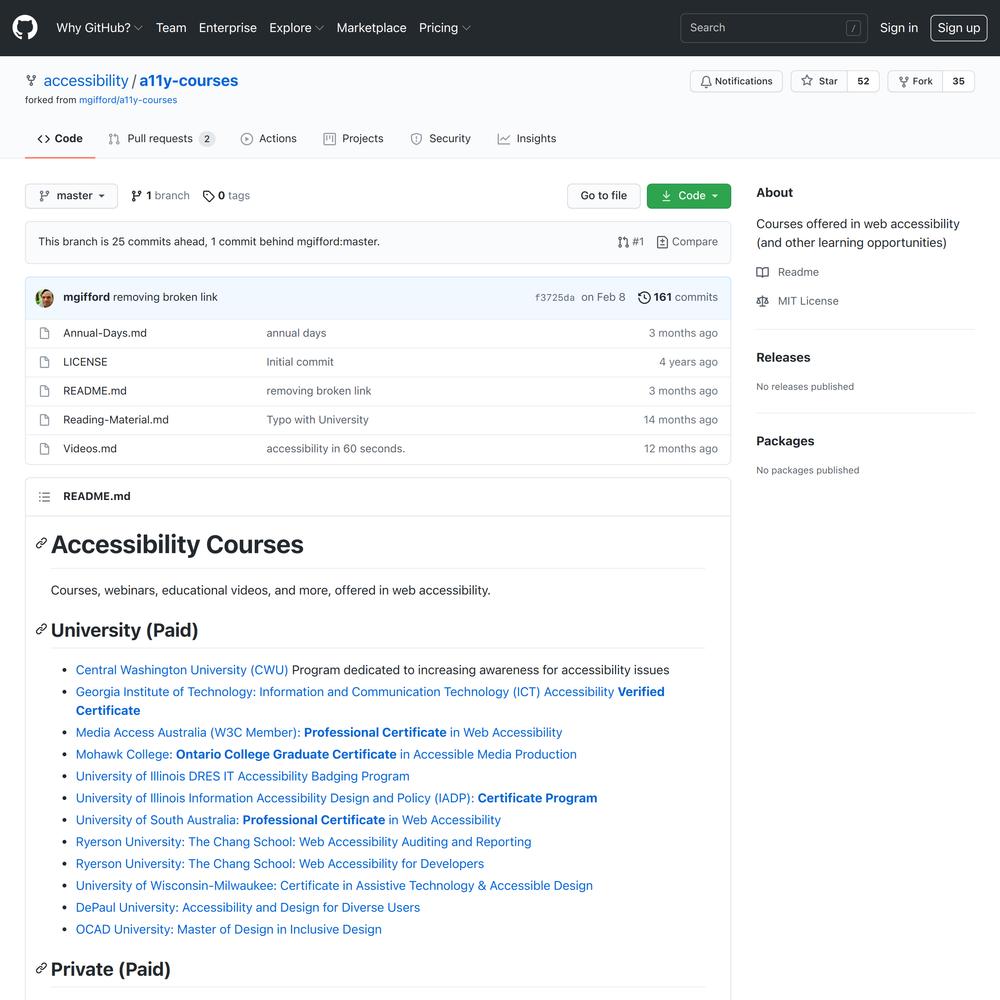1000x1000 pixels.
Task: Open Team in the top navigation
Action: (x=171, y=27)
